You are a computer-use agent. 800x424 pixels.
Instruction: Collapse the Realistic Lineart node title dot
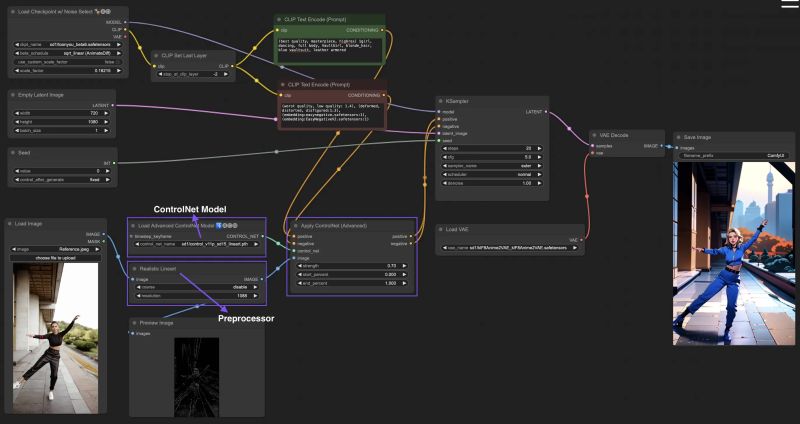[134, 268]
